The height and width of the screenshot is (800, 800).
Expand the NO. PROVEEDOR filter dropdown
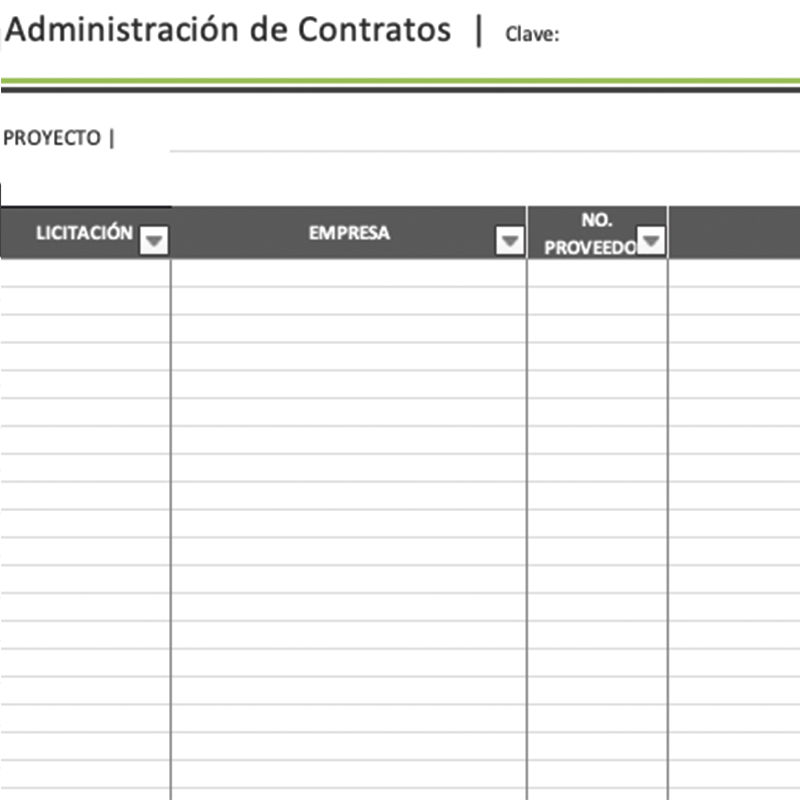651,241
